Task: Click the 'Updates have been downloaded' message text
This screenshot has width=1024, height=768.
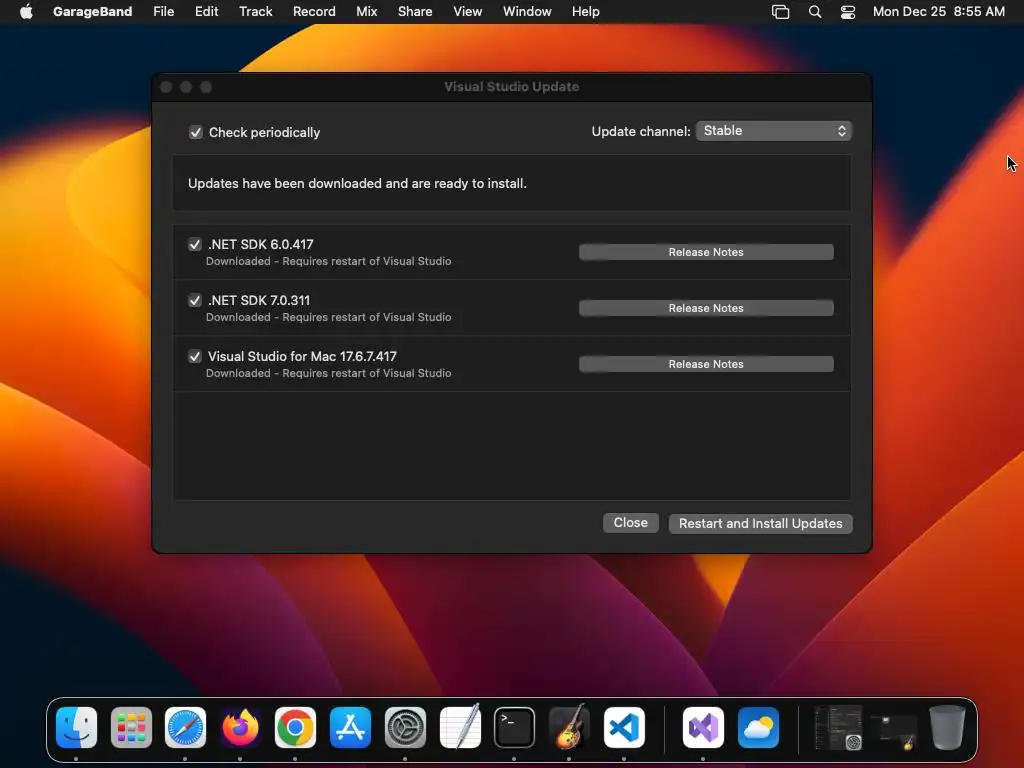Action: click(x=357, y=184)
